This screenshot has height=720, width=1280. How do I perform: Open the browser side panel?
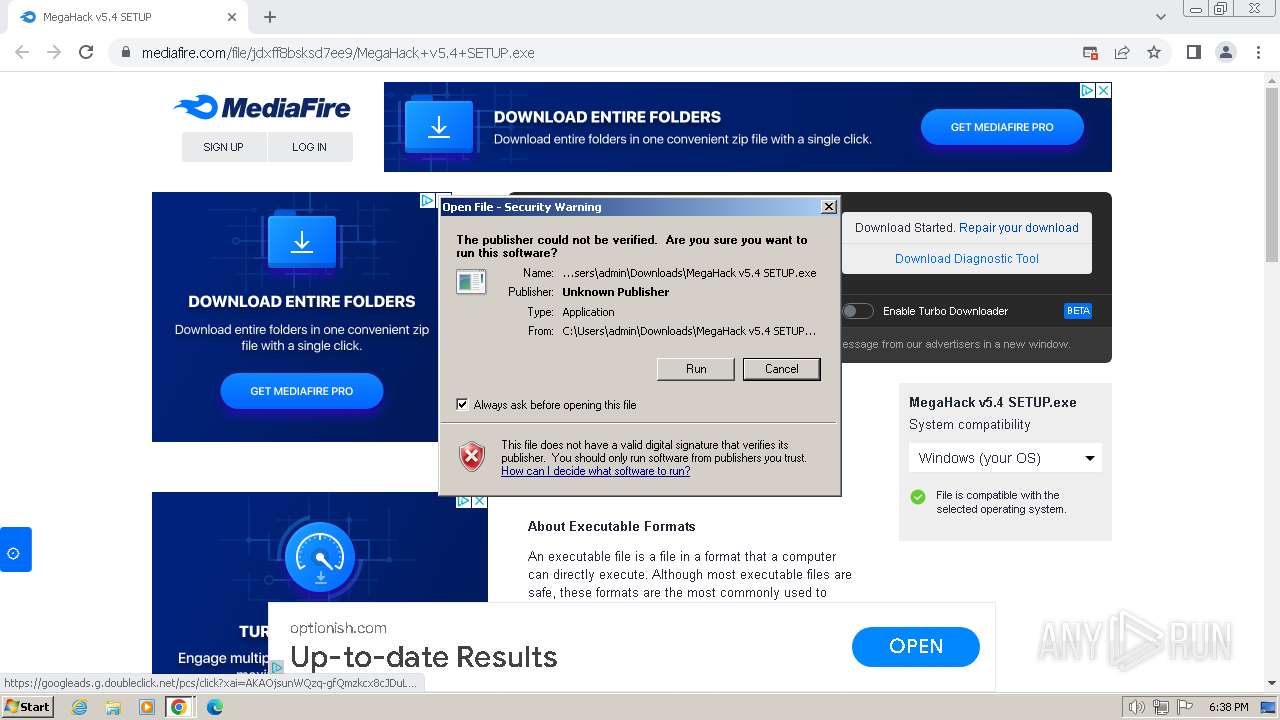coord(1193,52)
